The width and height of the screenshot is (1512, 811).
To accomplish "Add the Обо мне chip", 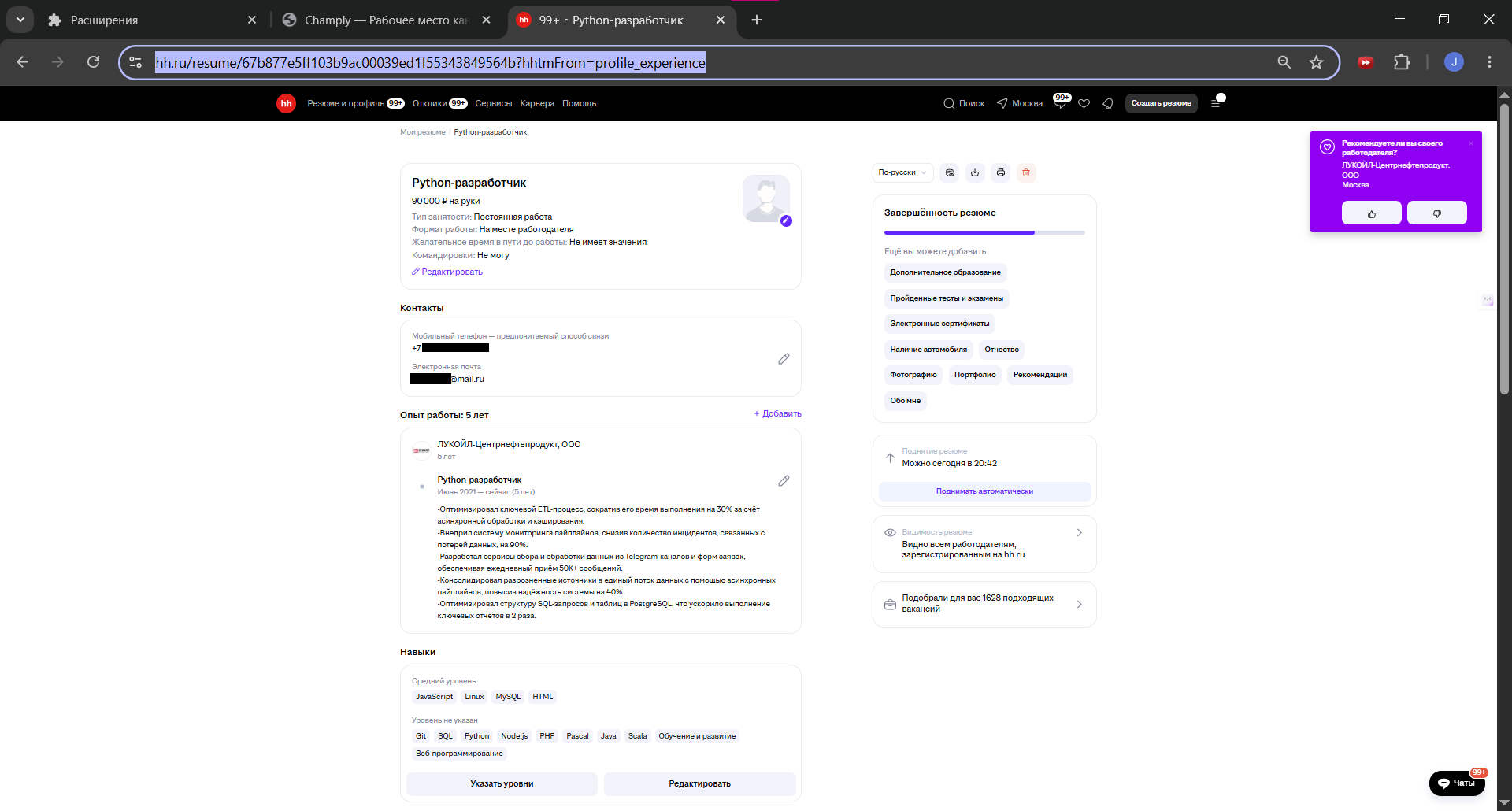I will [906, 401].
